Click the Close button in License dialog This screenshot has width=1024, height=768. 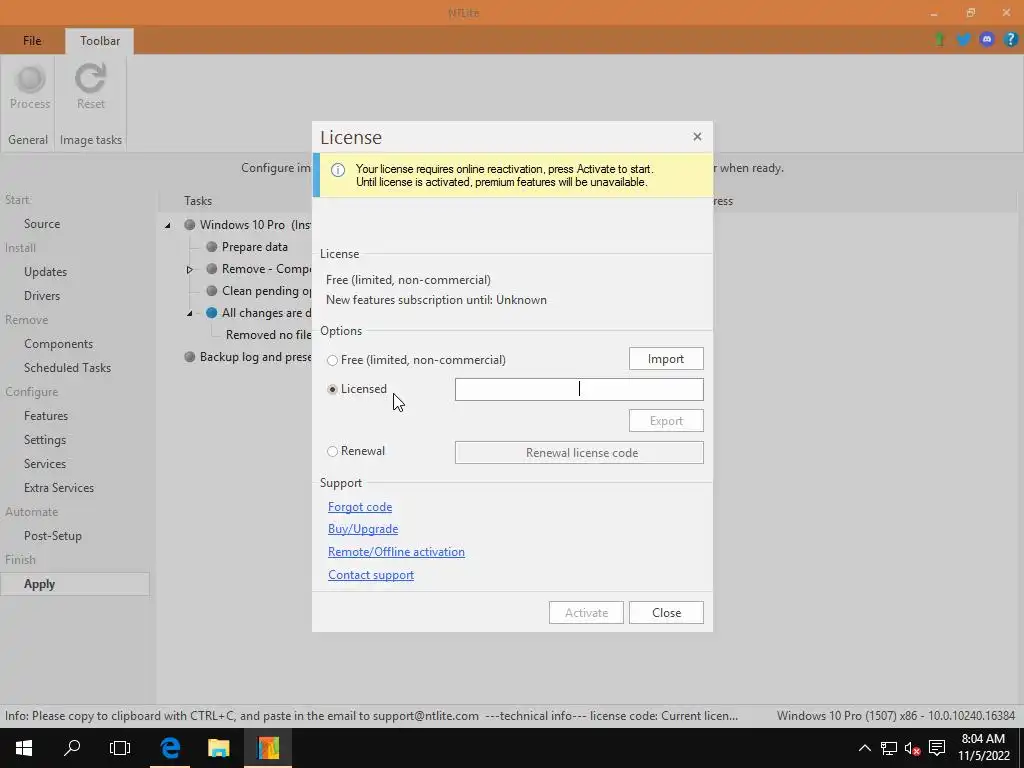(666, 613)
